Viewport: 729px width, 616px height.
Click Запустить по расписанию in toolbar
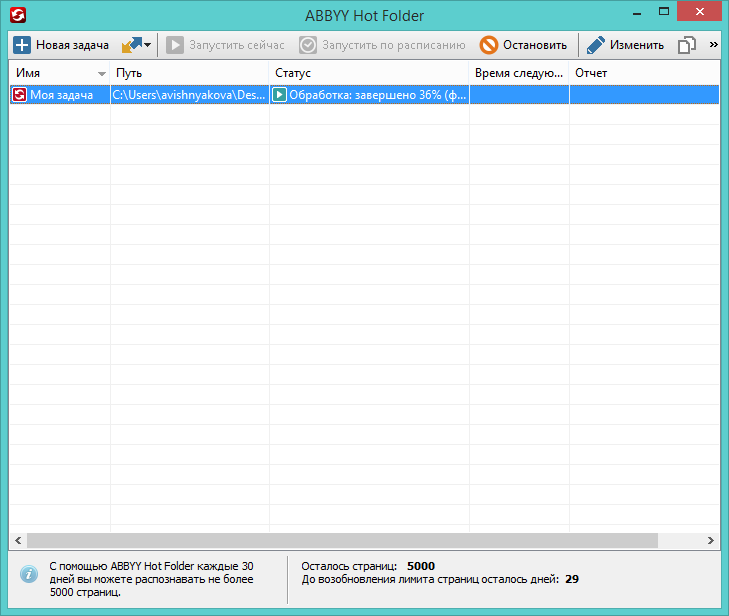click(382, 45)
